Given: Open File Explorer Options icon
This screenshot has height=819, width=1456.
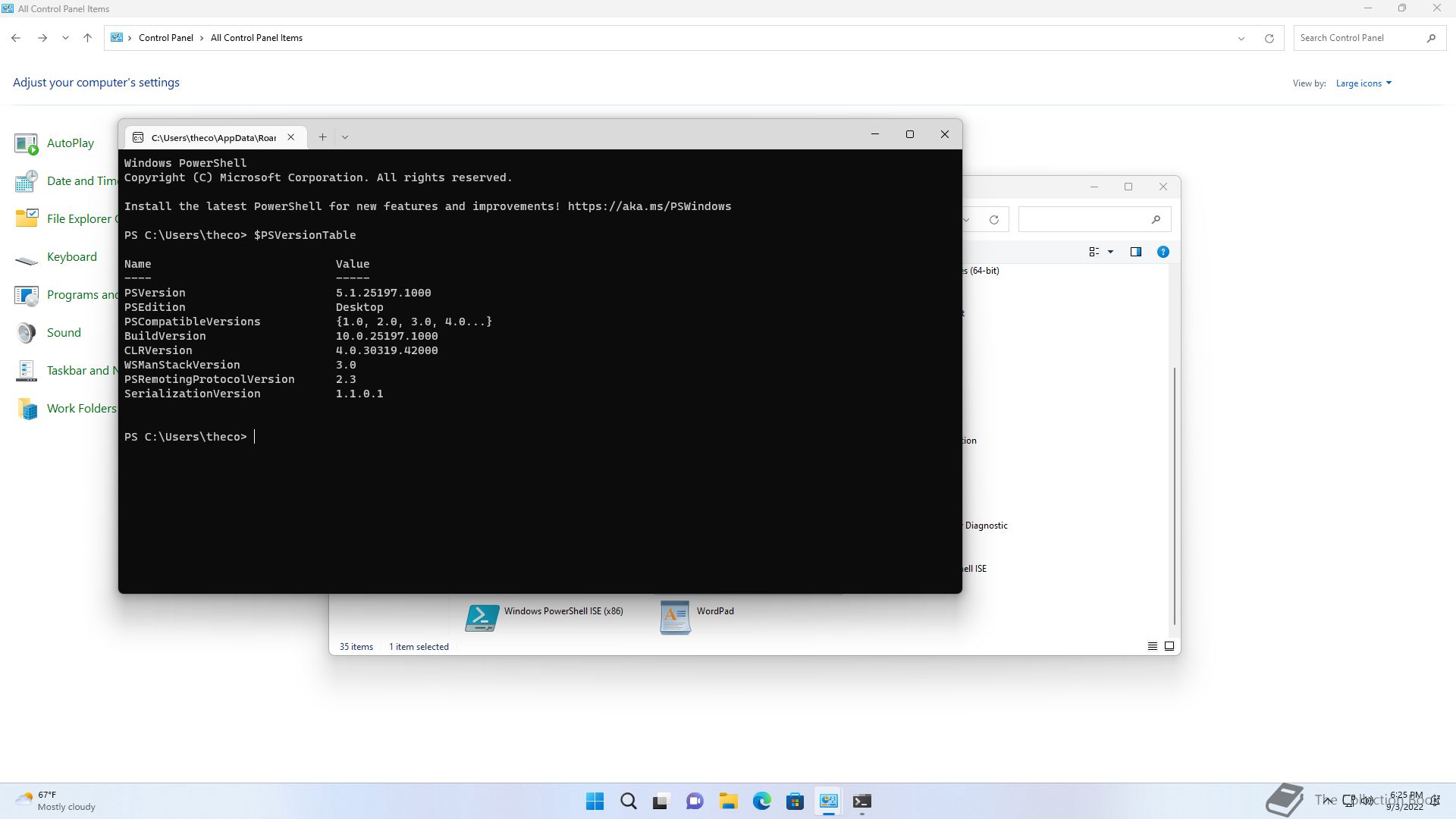Looking at the screenshot, I should (x=27, y=219).
